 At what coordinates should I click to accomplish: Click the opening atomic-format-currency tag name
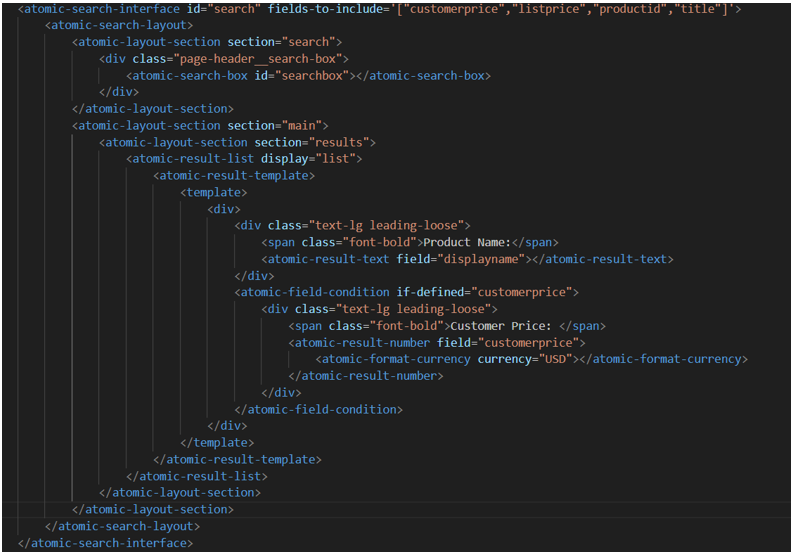coord(396,359)
